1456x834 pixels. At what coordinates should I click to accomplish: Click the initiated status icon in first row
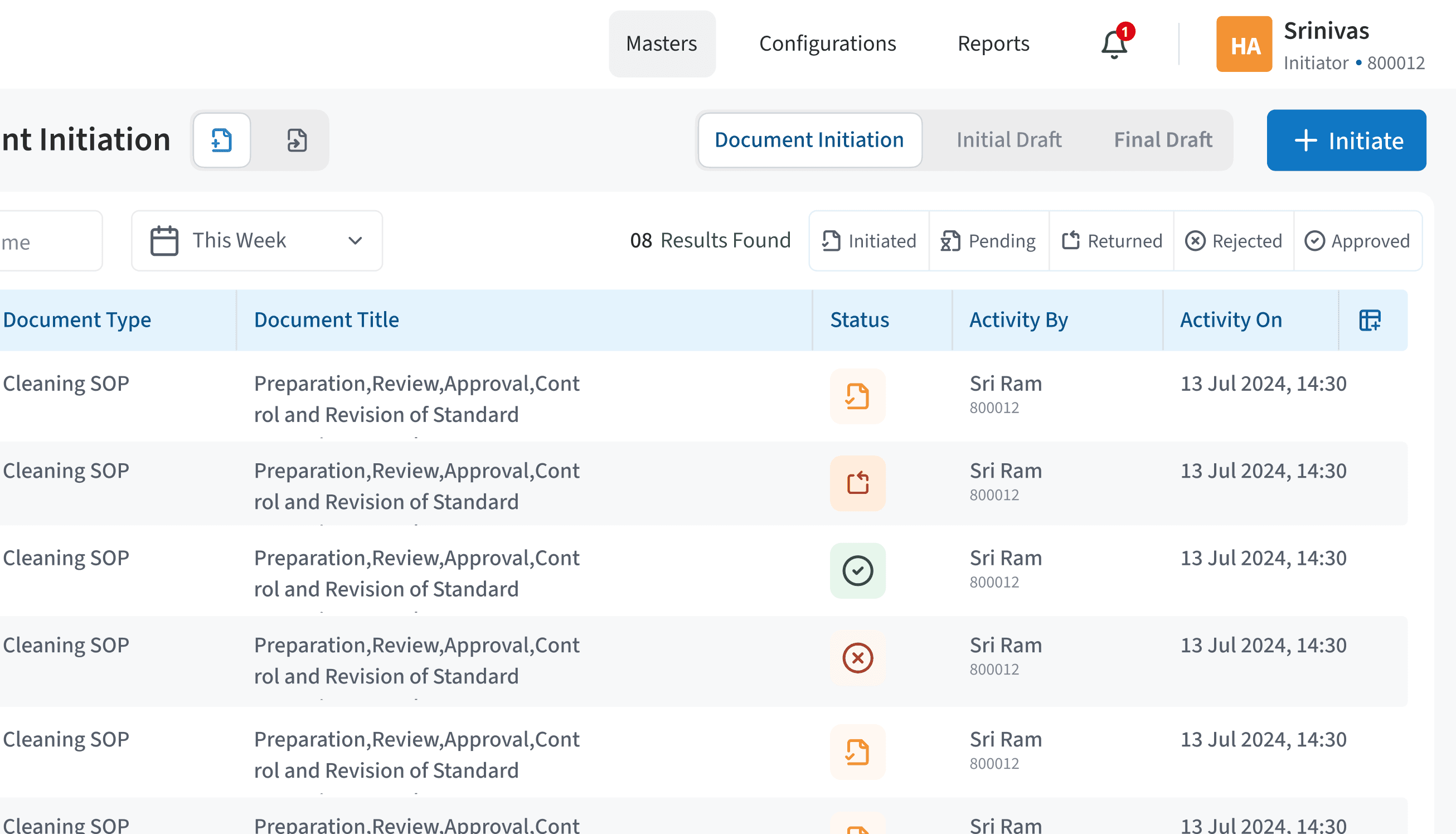point(857,396)
